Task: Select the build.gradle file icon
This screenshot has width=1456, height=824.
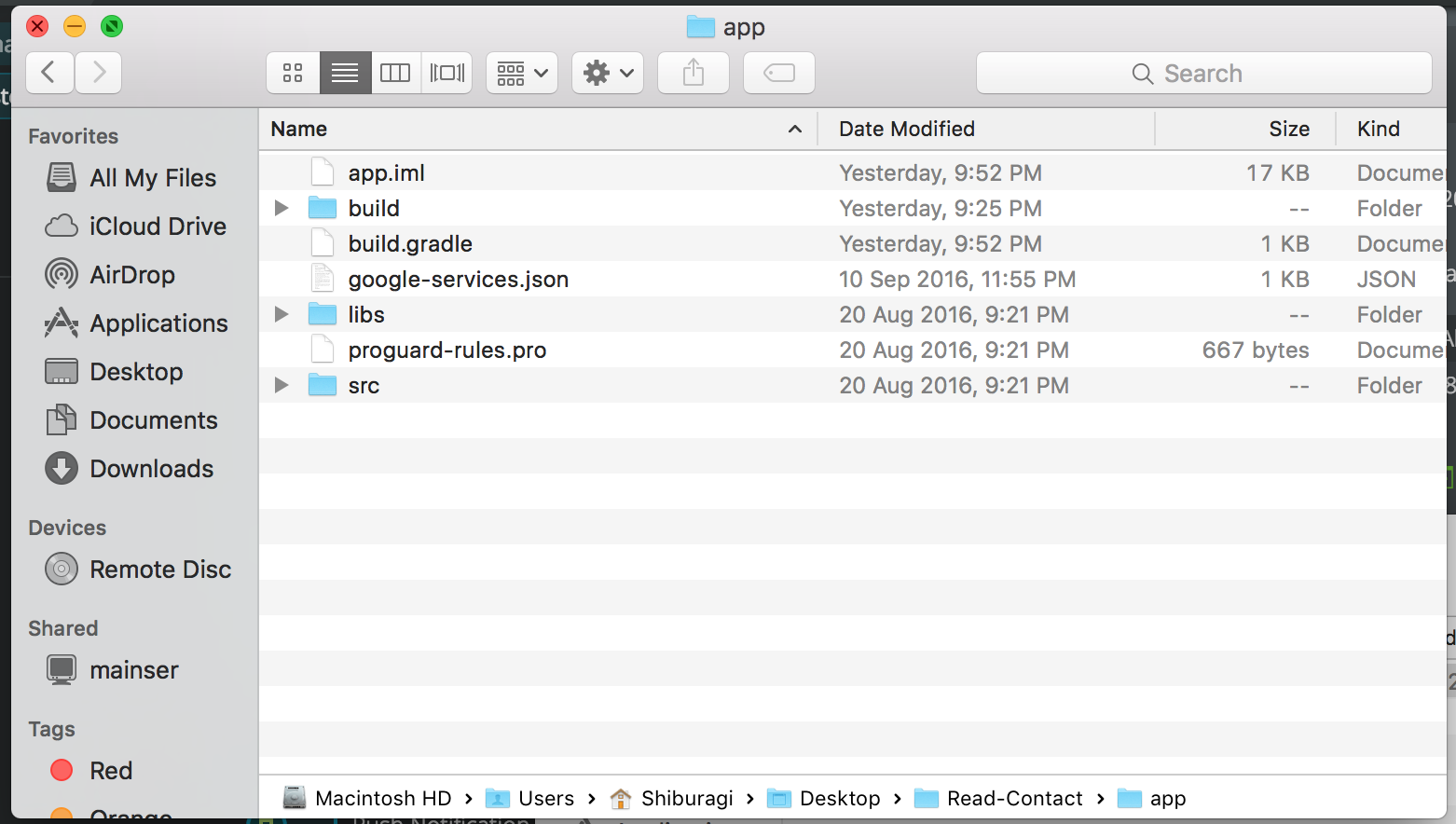Action: [x=323, y=243]
